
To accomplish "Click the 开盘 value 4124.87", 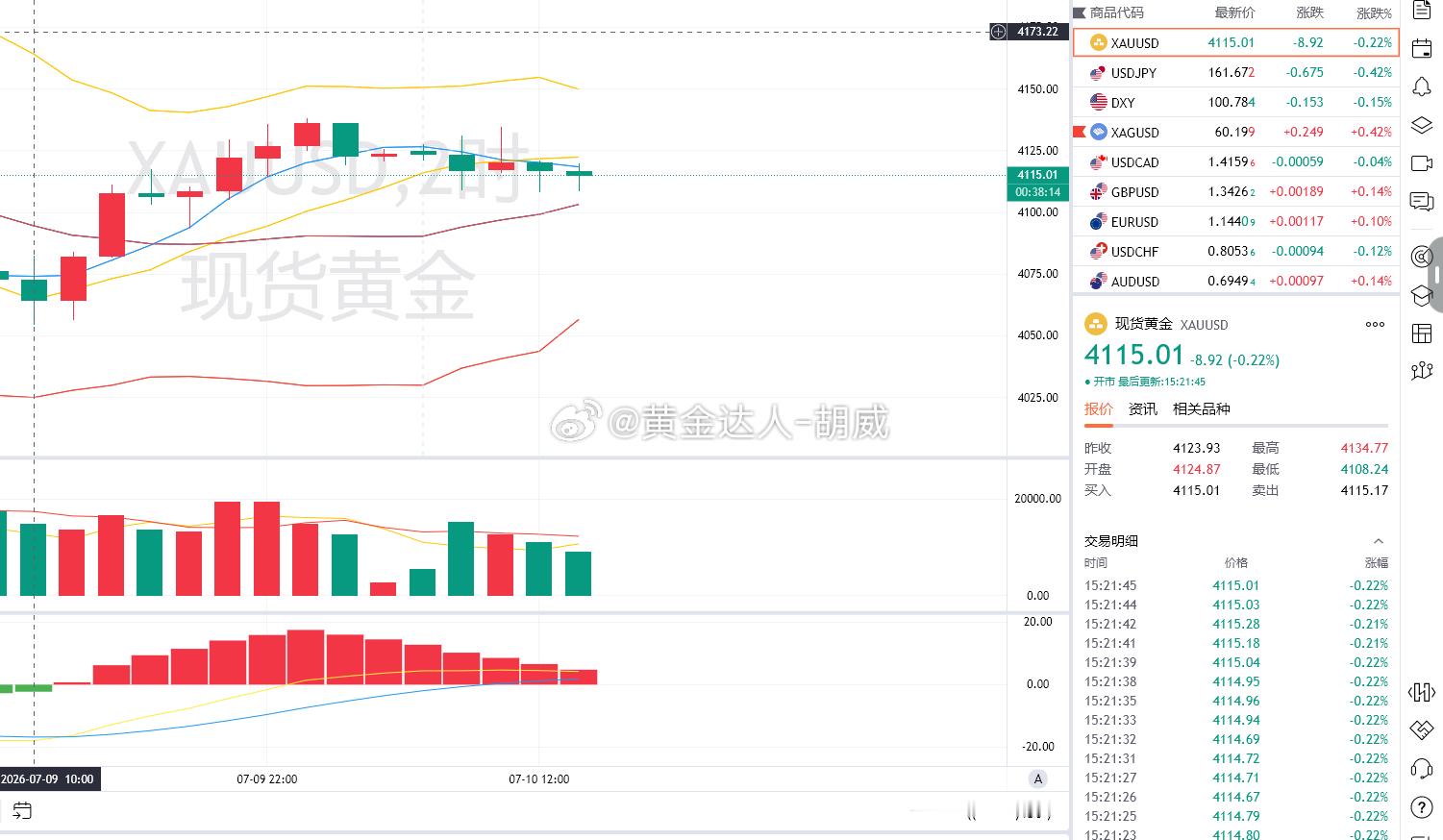I will point(1197,469).
